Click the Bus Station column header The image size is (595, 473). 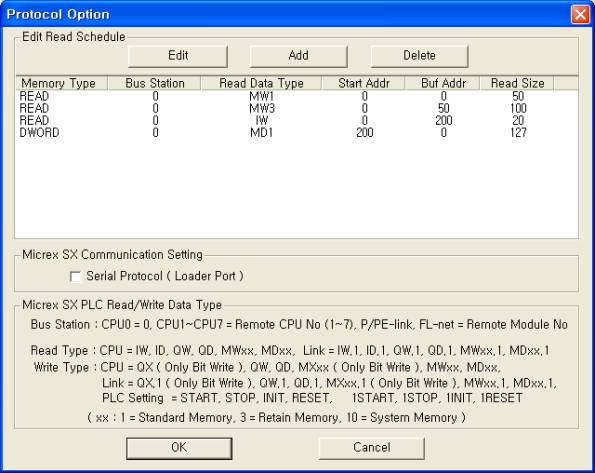(154, 83)
